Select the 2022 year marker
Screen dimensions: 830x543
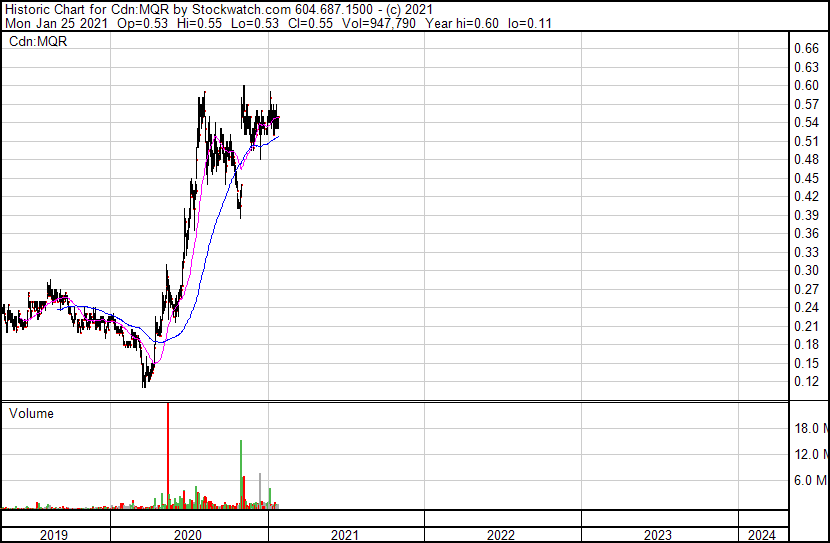501,535
